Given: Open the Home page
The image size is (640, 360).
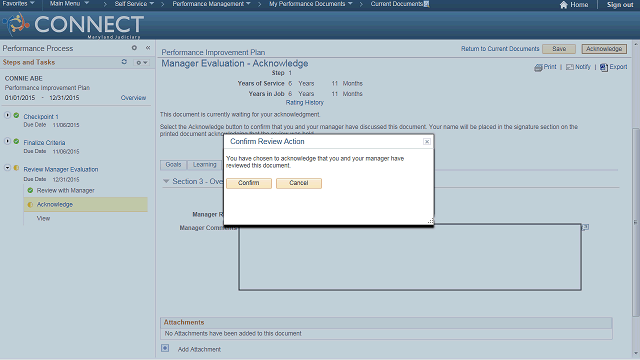Looking at the screenshot, I should point(574,4).
